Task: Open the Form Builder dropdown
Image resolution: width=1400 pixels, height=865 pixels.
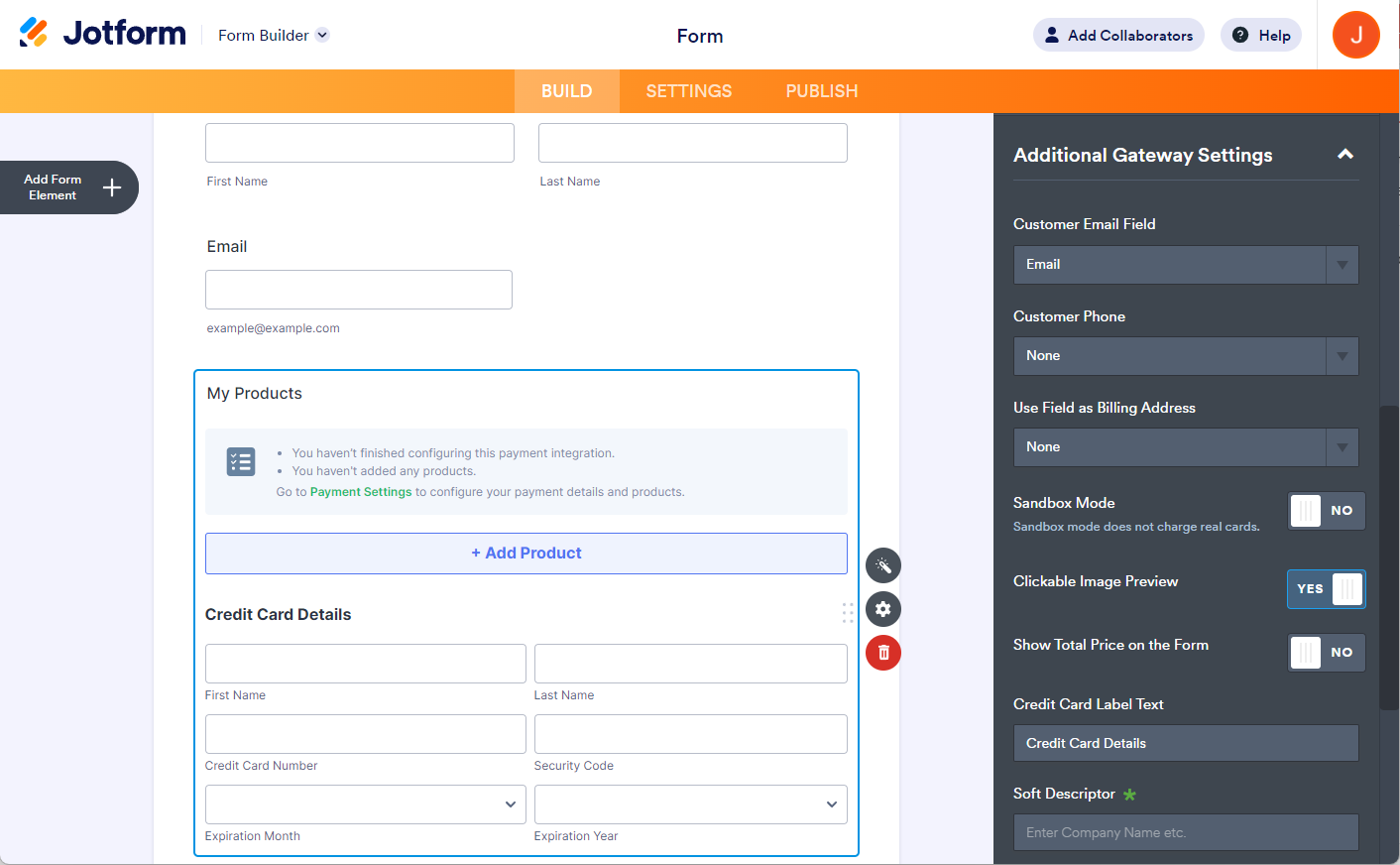Action: [x=274, y=35]
